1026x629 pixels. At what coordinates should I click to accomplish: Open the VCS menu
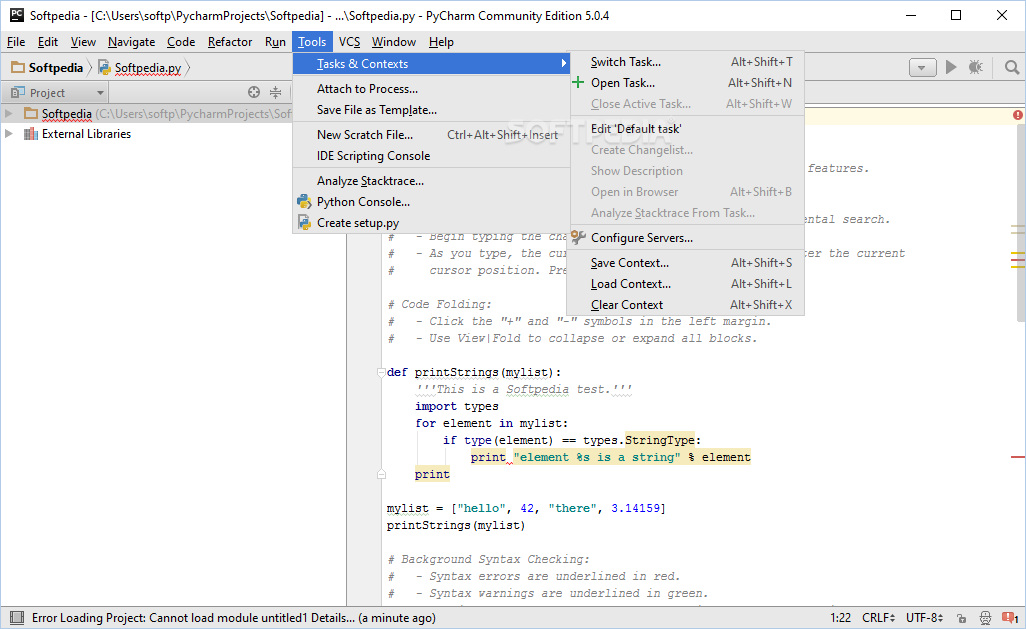(x=349, y=42)
